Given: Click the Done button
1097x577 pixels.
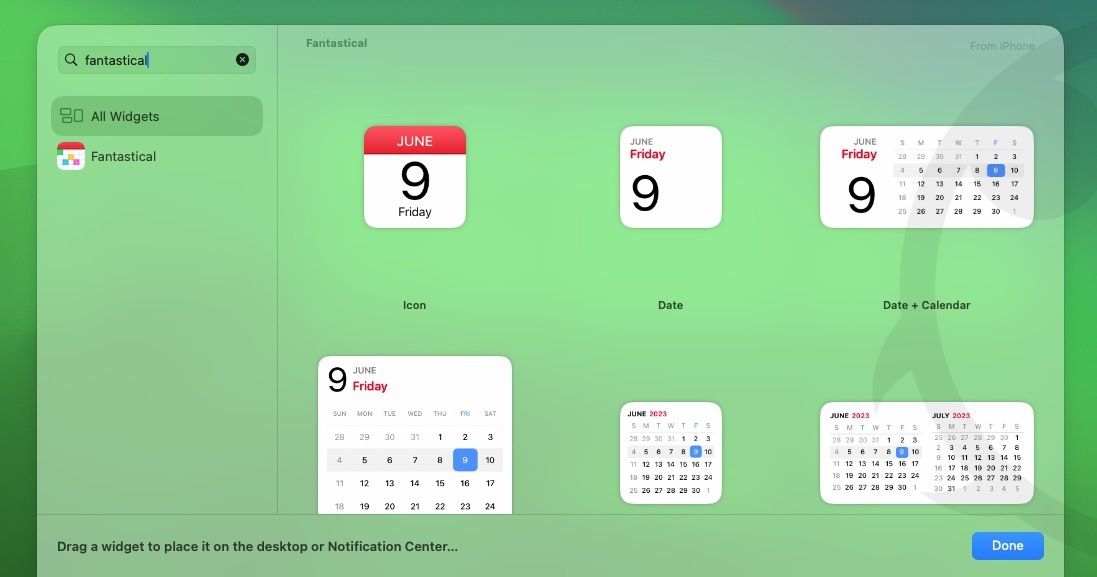Looking at the screenshot, I should (x=1007, y=545).
